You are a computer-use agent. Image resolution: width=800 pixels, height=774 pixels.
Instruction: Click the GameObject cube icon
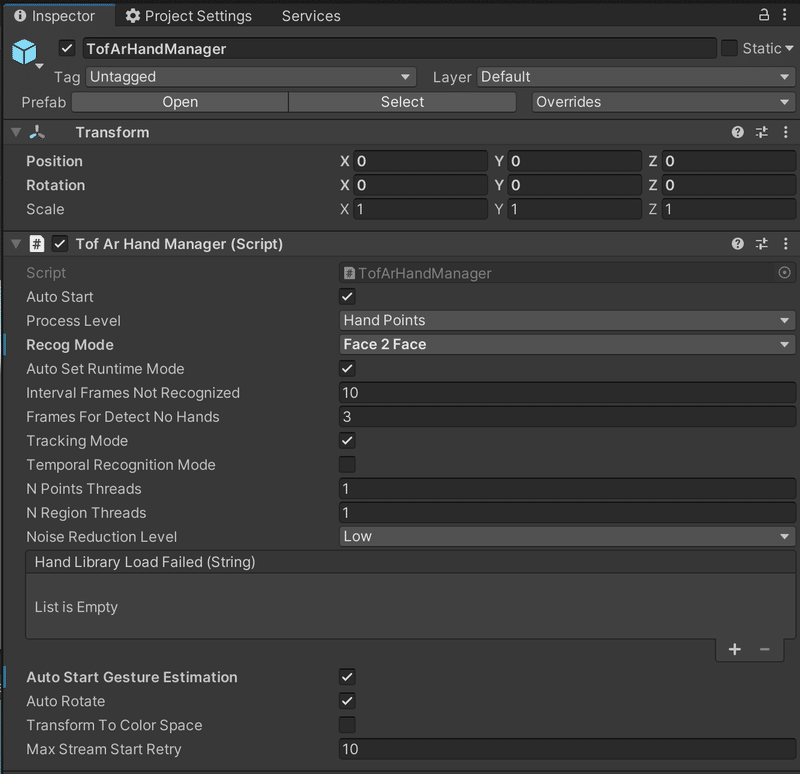point(24,52)
